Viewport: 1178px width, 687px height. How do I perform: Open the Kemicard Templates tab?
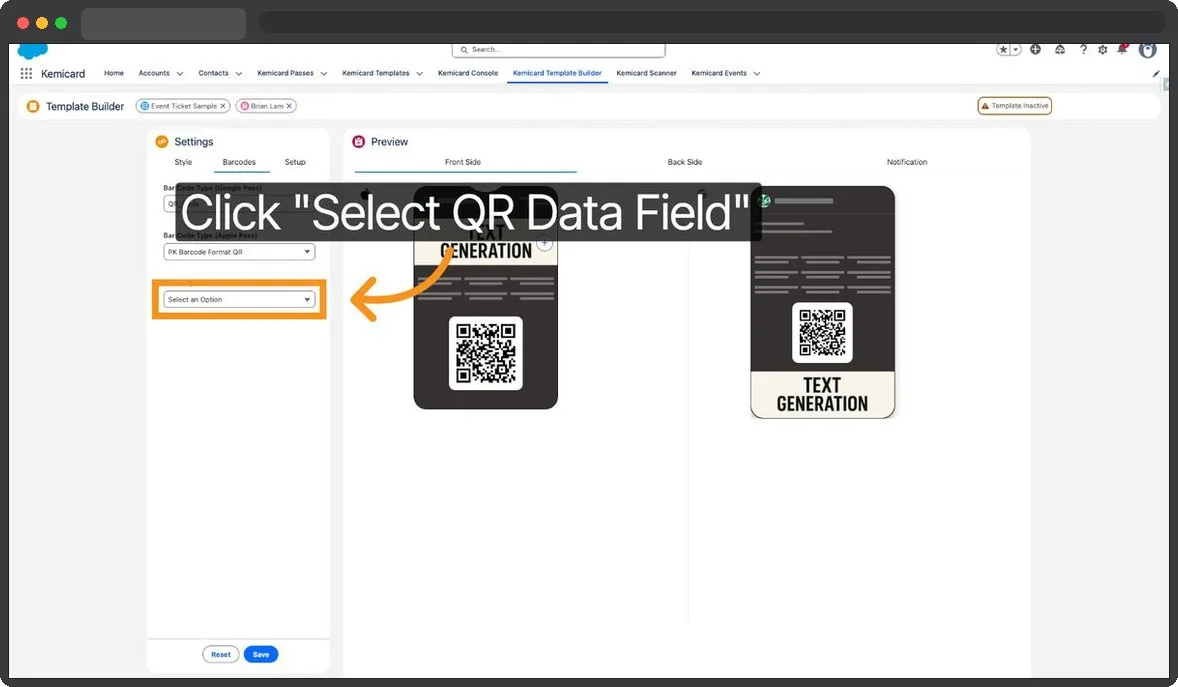click(376, 74)
